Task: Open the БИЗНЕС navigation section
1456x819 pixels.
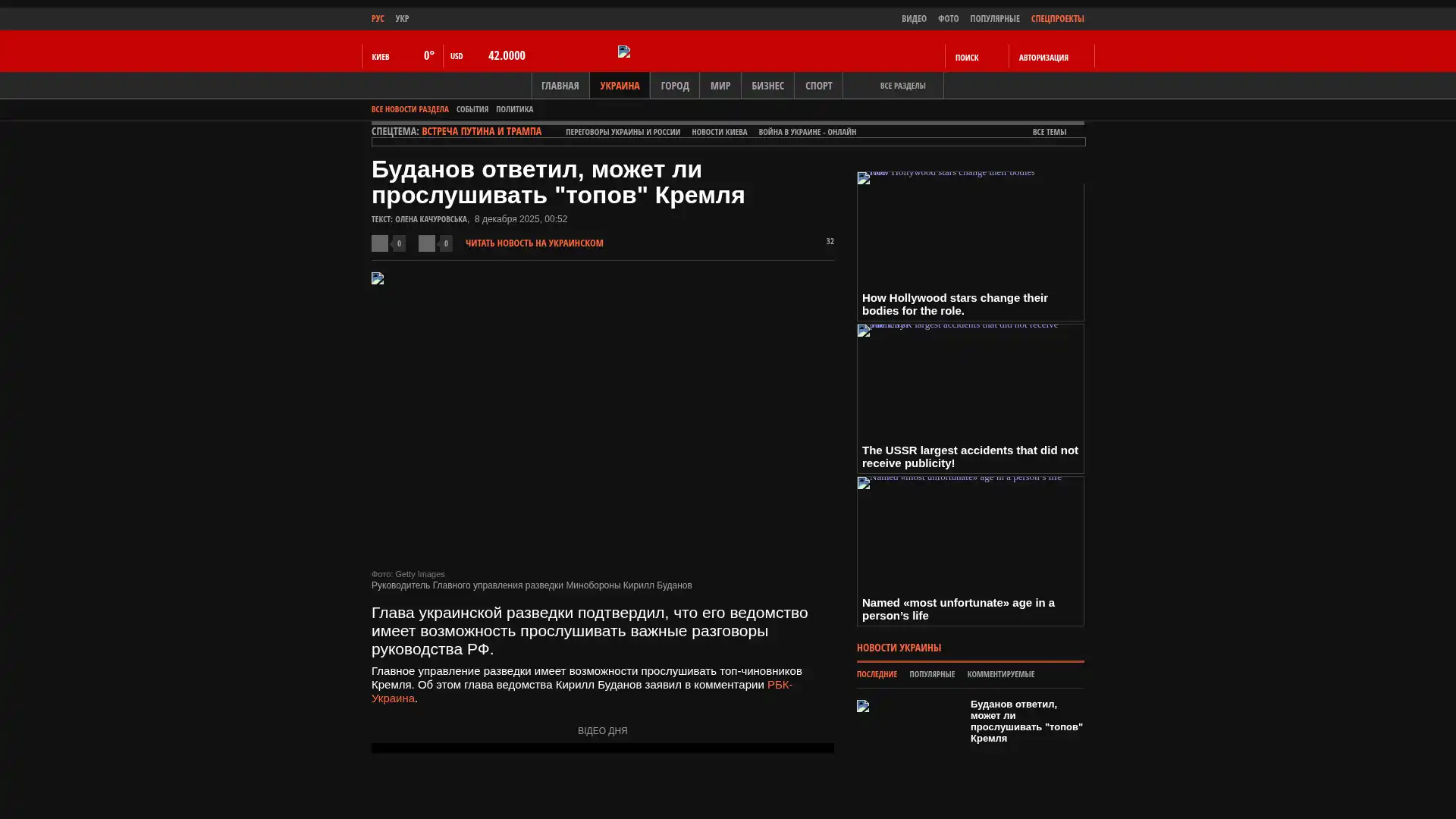Action: point(767,86)
